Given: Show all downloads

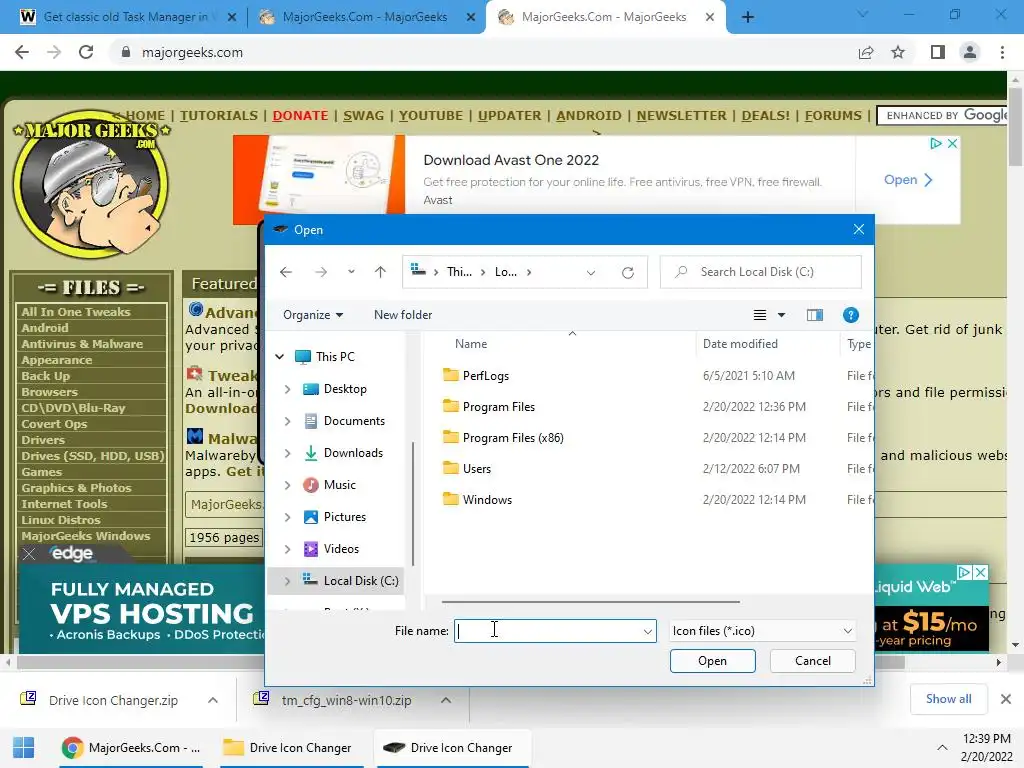Looking at the screenshot, I should pos(948,699).
